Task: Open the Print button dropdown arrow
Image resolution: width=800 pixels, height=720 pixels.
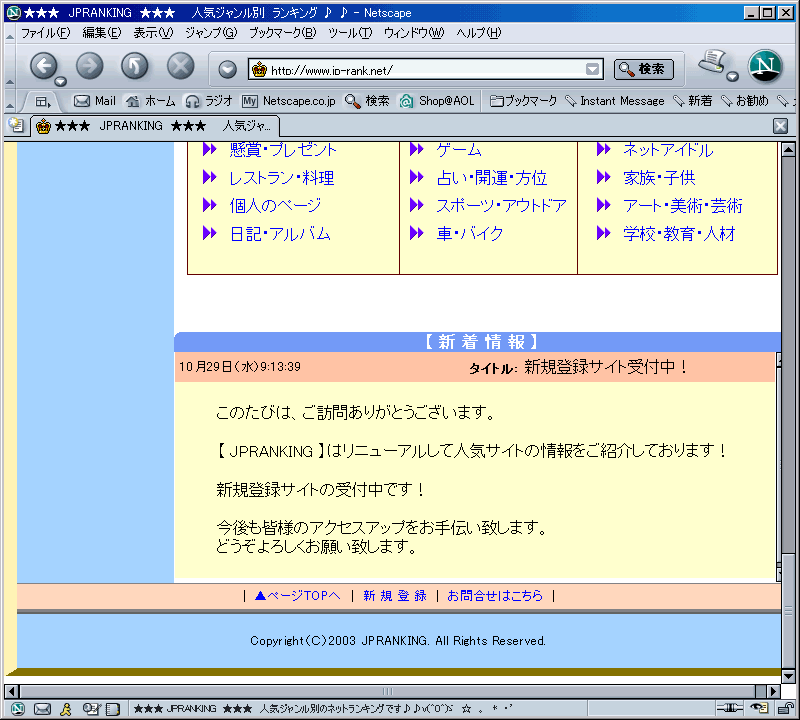Action: 733,77
